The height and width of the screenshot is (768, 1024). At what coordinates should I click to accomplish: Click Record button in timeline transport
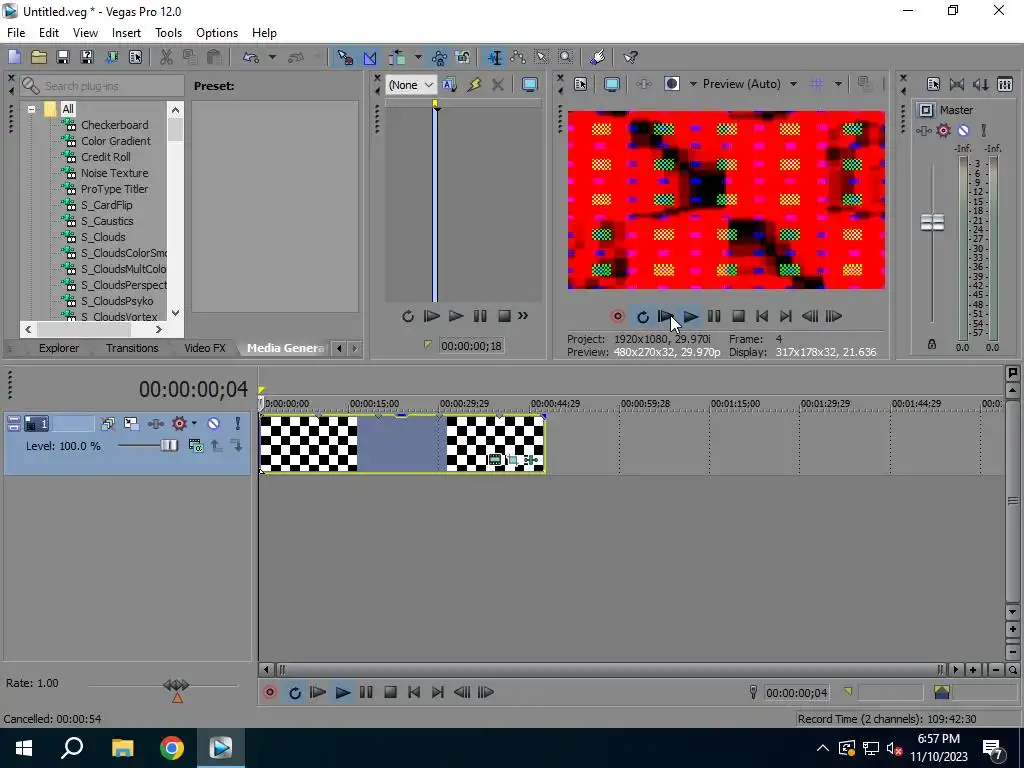click(270, 693)
